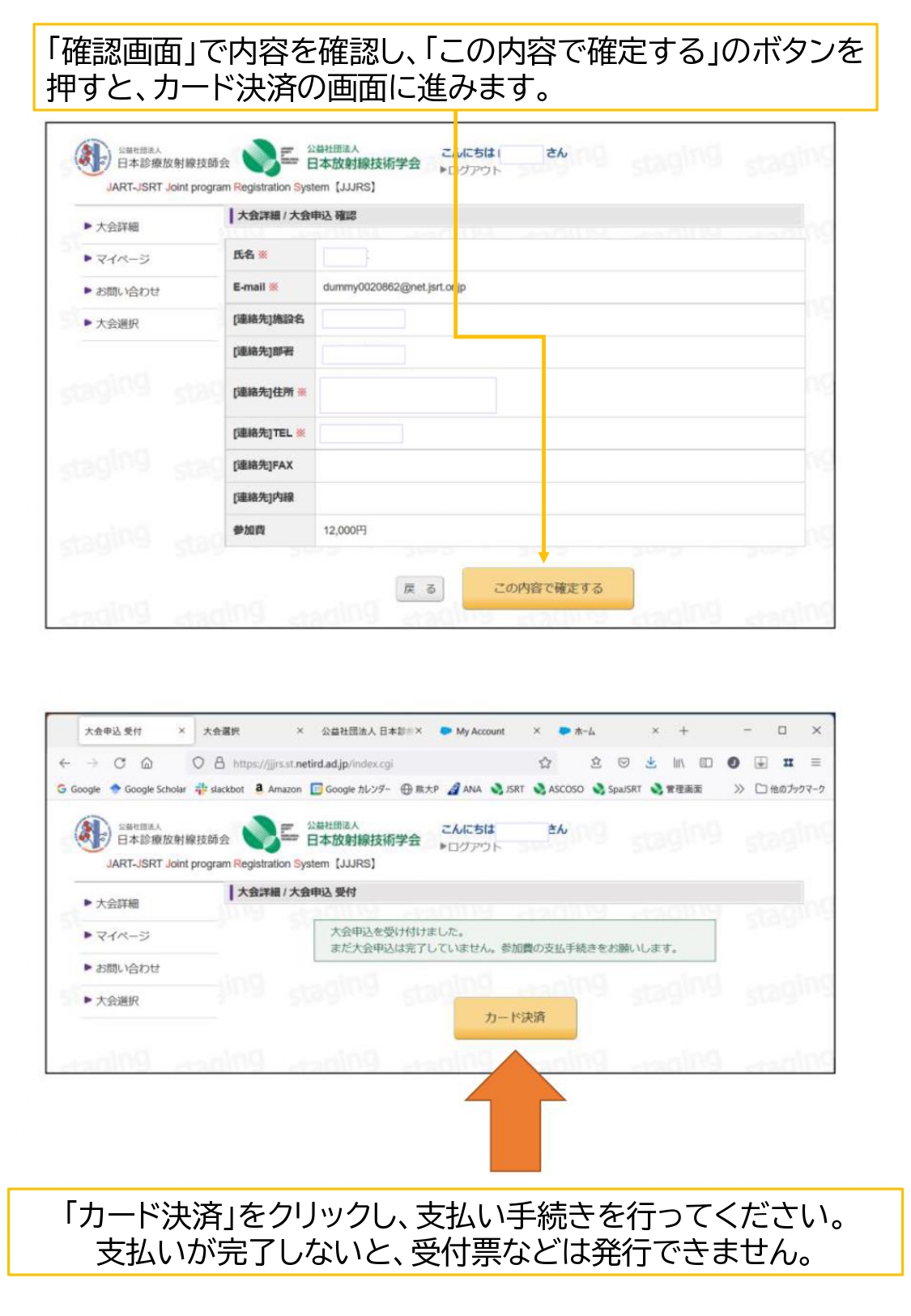Click the browser home icon
The image size is (911, 1316).
tap(147, 763)
